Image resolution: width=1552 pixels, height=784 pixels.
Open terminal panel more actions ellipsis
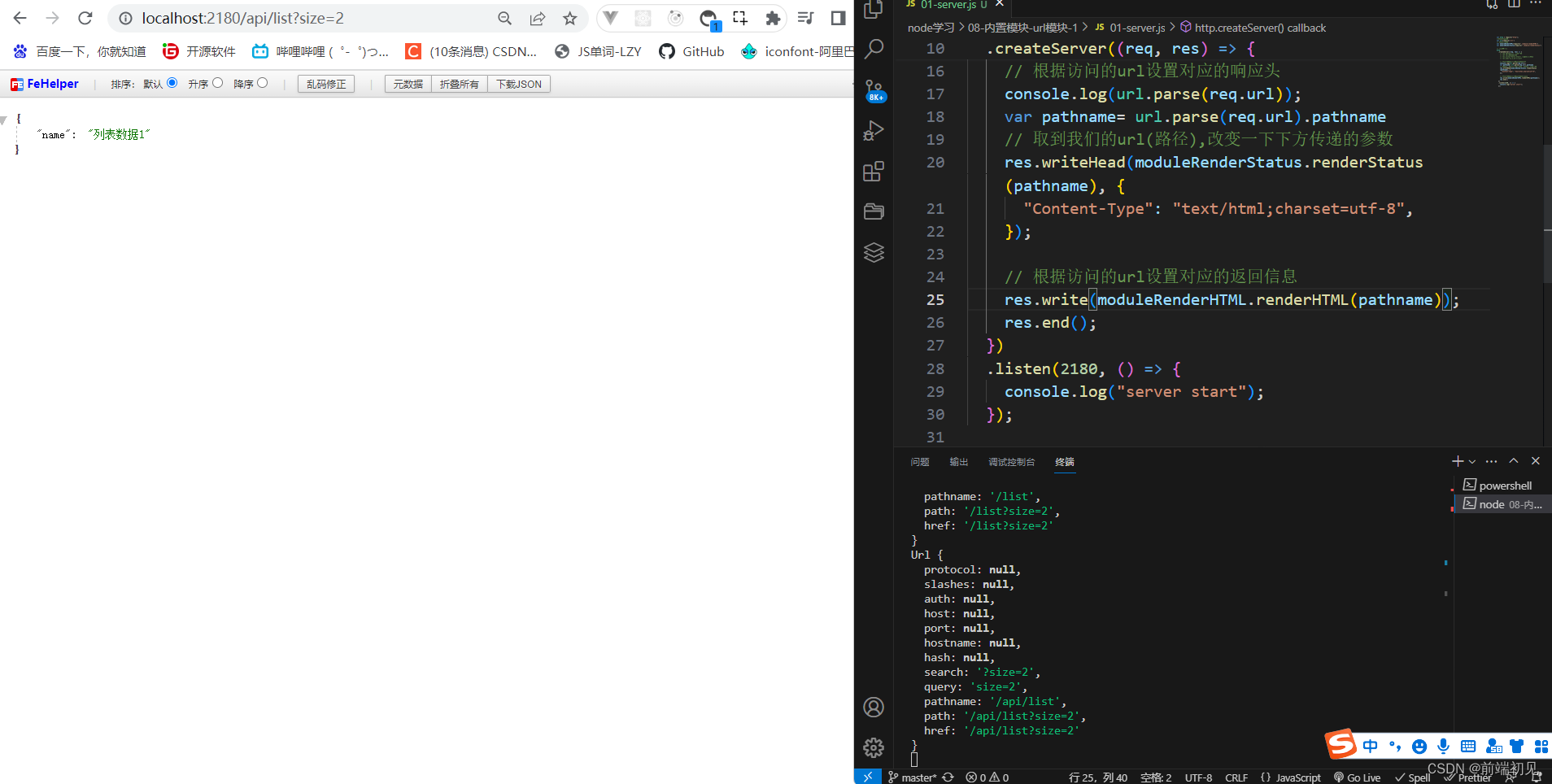click(1491, 461)
